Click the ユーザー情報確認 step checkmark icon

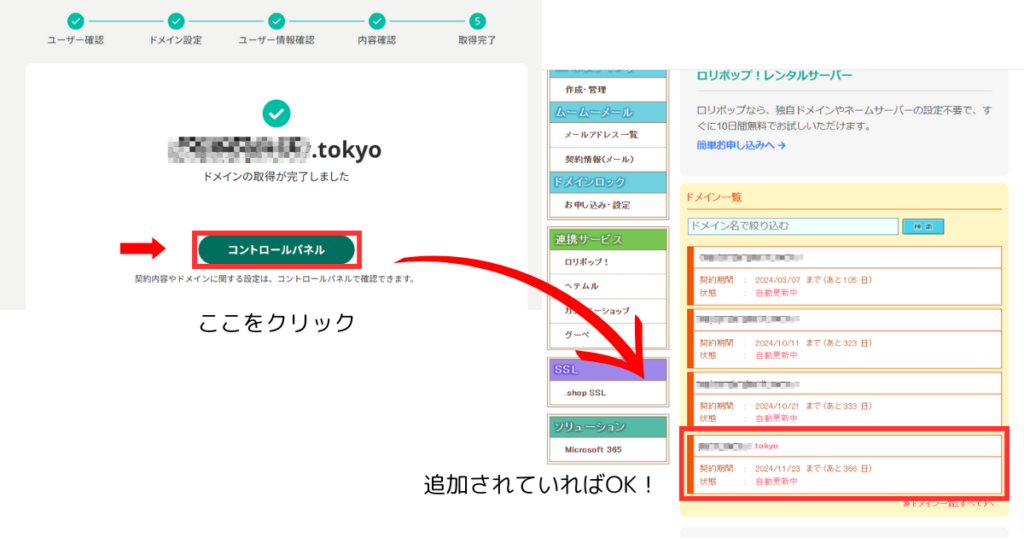(277, 21)
